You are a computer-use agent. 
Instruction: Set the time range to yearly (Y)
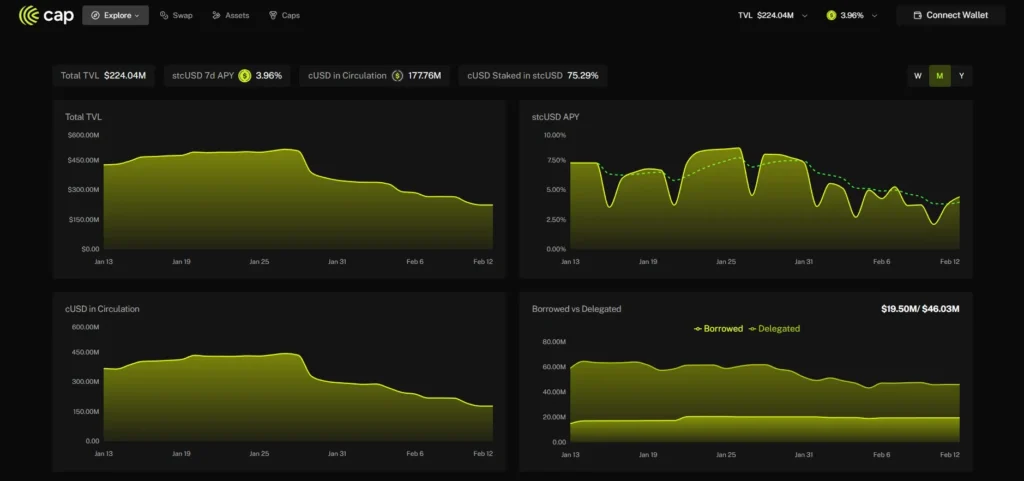coord(961,76)
